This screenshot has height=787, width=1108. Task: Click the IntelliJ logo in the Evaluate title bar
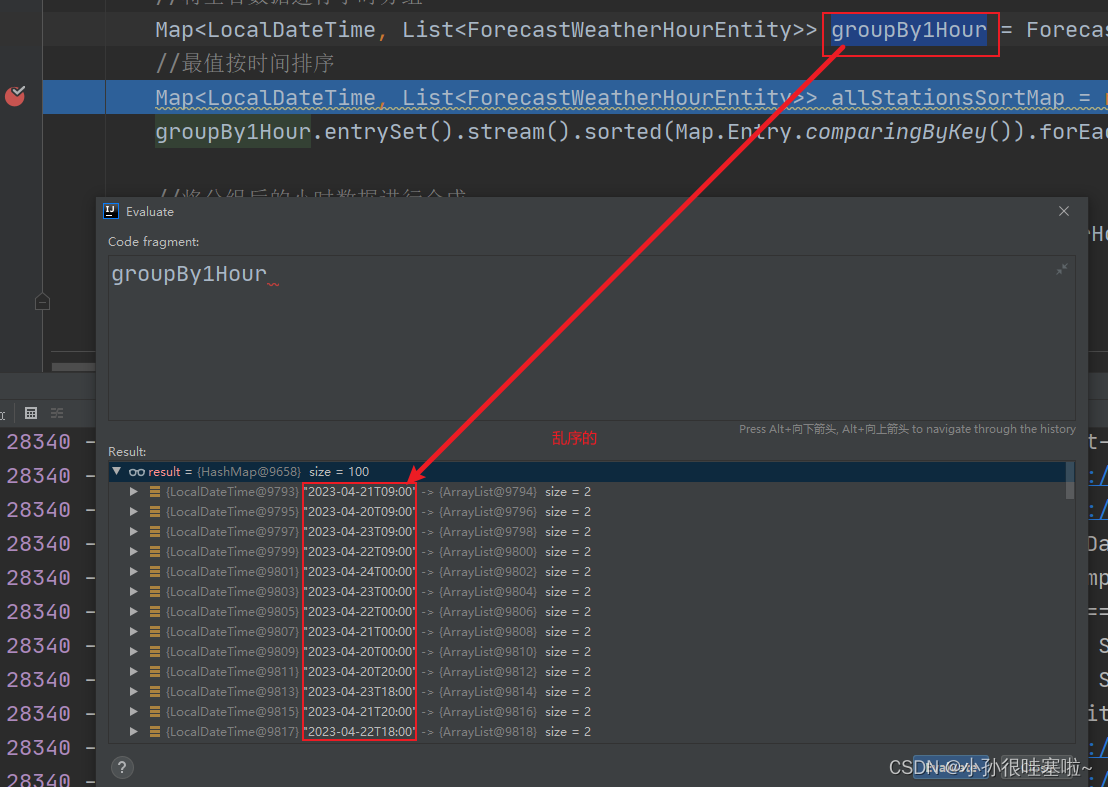click(110, 211)
